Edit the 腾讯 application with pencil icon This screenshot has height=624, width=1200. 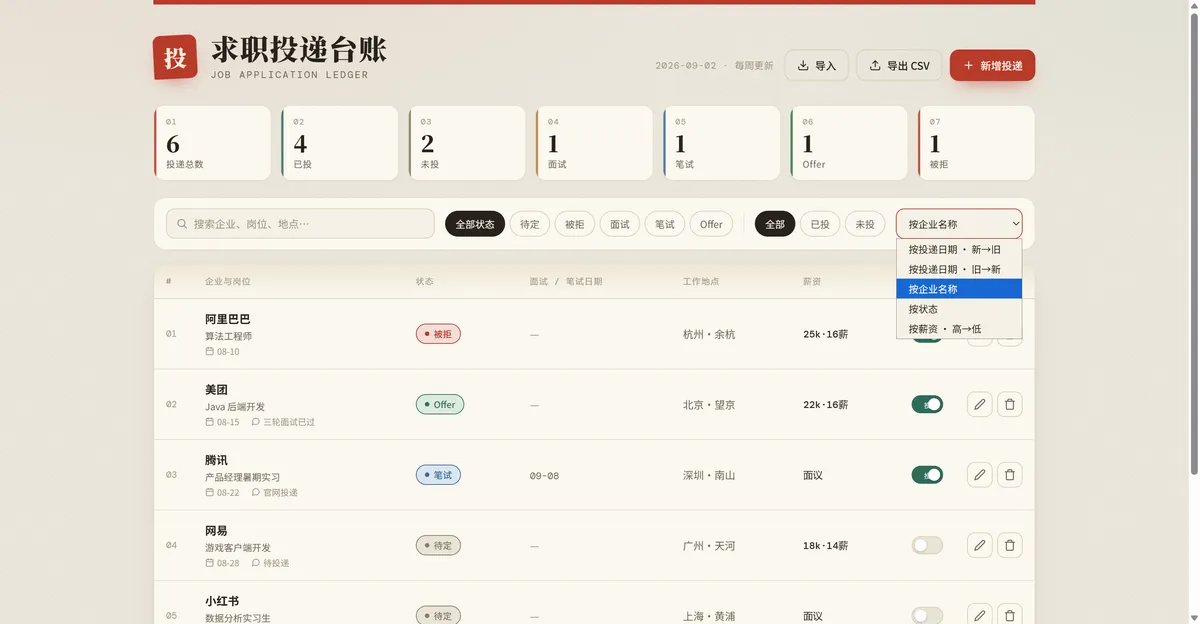[x=980, y=475]
